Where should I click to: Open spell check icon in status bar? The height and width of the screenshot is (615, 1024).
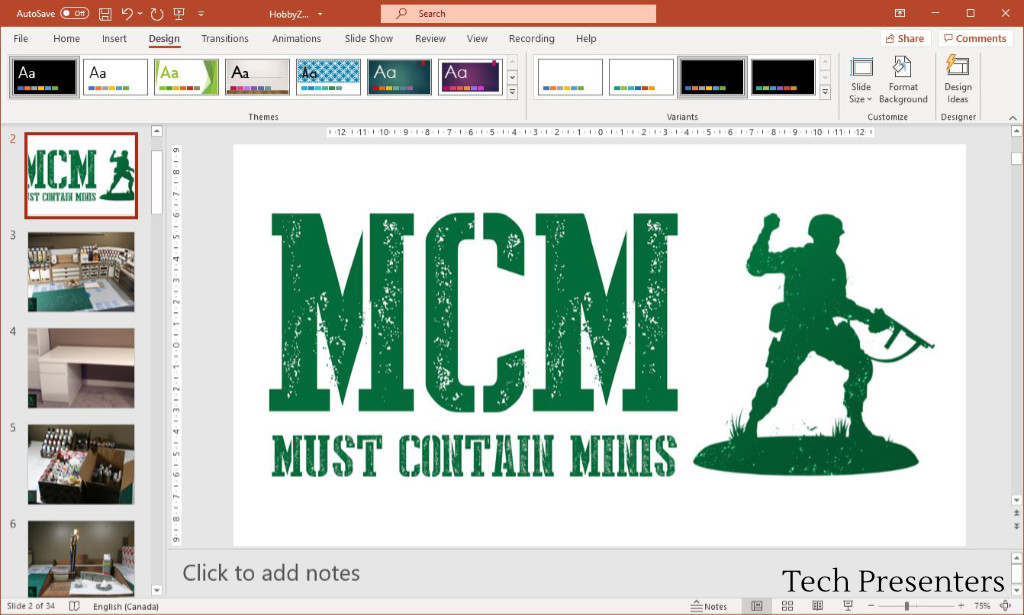pos(74,607)
